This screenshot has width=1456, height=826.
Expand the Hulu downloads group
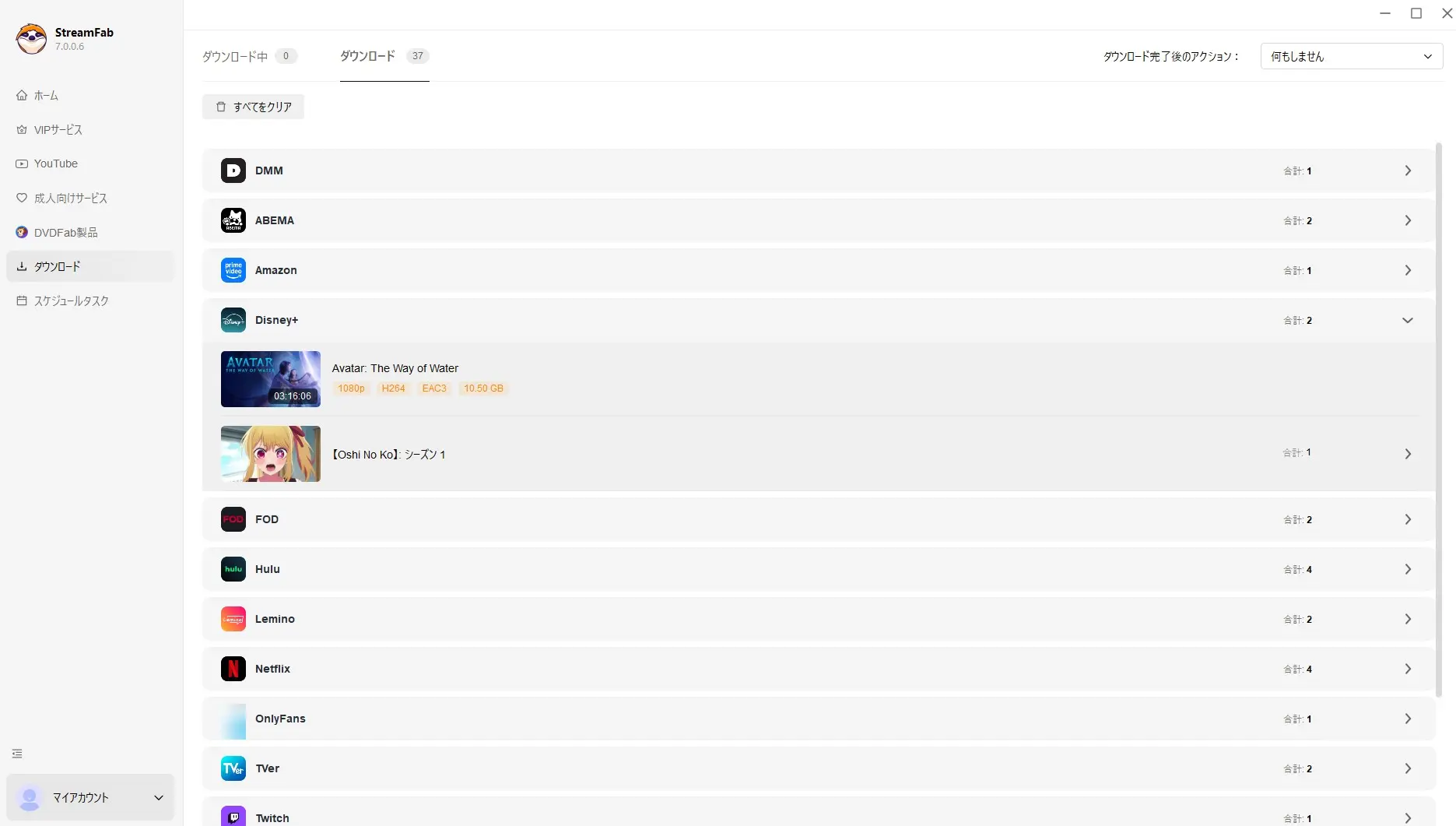(1408, 569)
